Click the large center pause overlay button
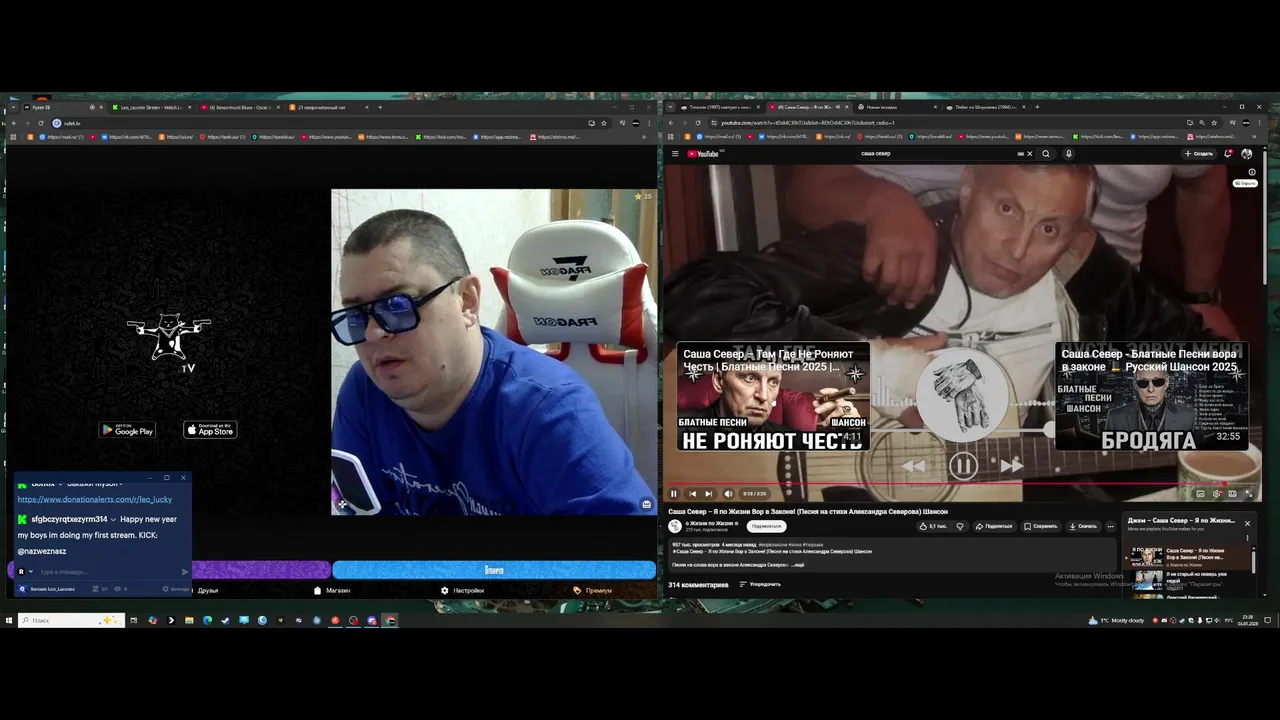 [x=963, y=465]
